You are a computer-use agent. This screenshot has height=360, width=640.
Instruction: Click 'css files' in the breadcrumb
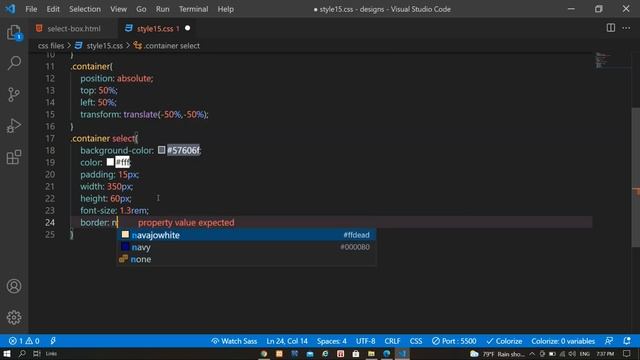pyautogui.click(x=51, y=46)
